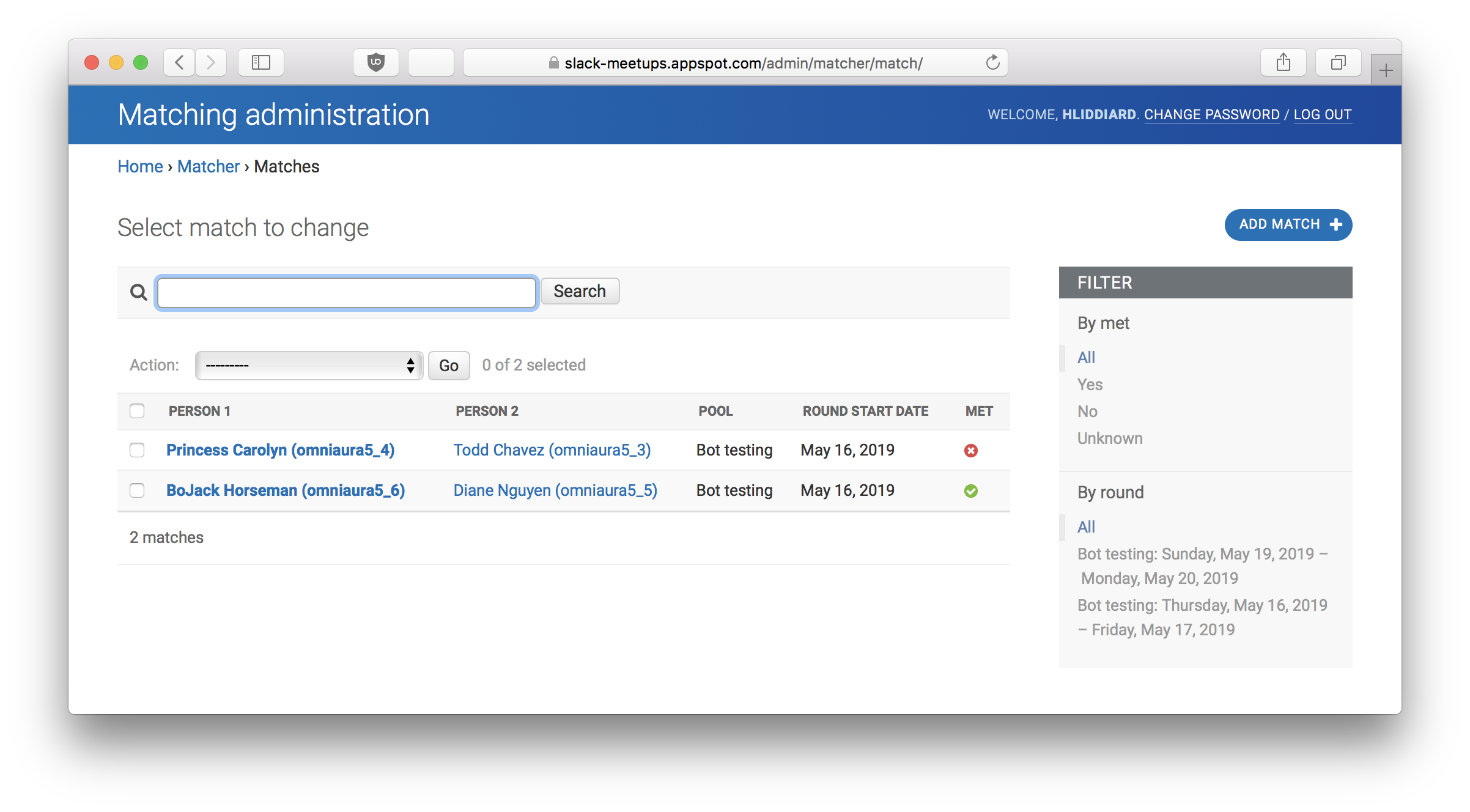Sort by the Pool column header
Viewport: 1470px width, 812px height.
[715, 411]
